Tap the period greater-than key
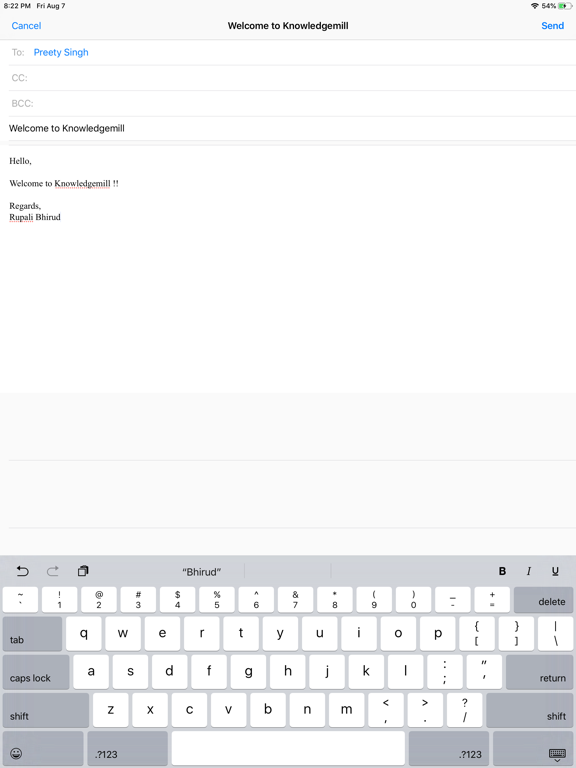This screenshot has height=768, width=576. coord(425,710)
